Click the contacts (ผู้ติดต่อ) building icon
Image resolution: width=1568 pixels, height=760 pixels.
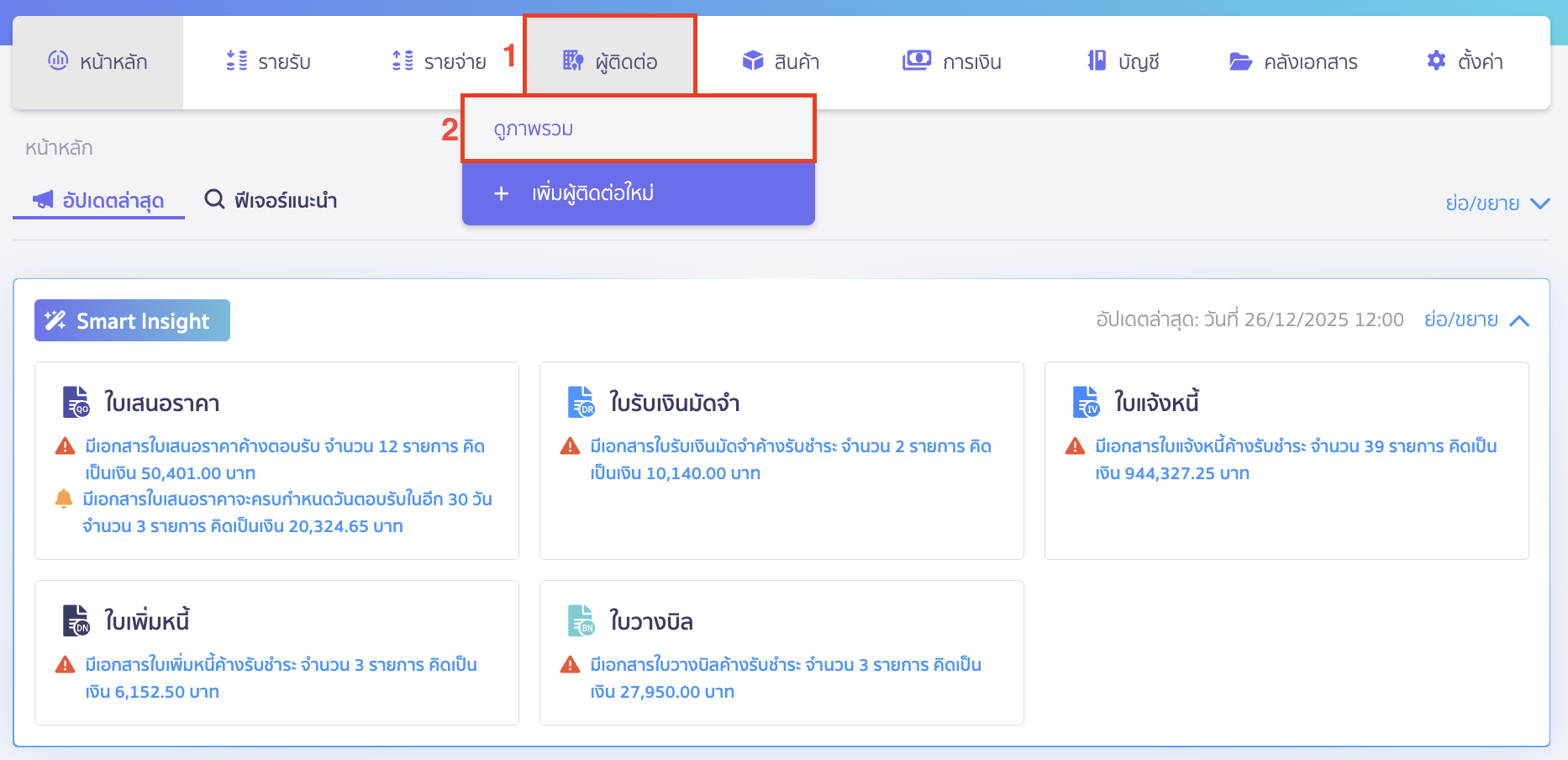click(x=573, y=61)
